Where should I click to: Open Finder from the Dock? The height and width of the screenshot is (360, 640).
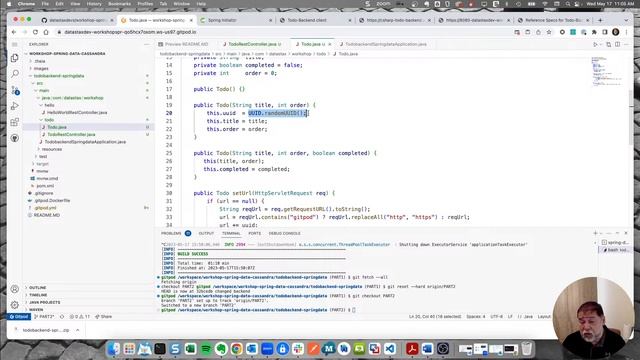point(114,349)
